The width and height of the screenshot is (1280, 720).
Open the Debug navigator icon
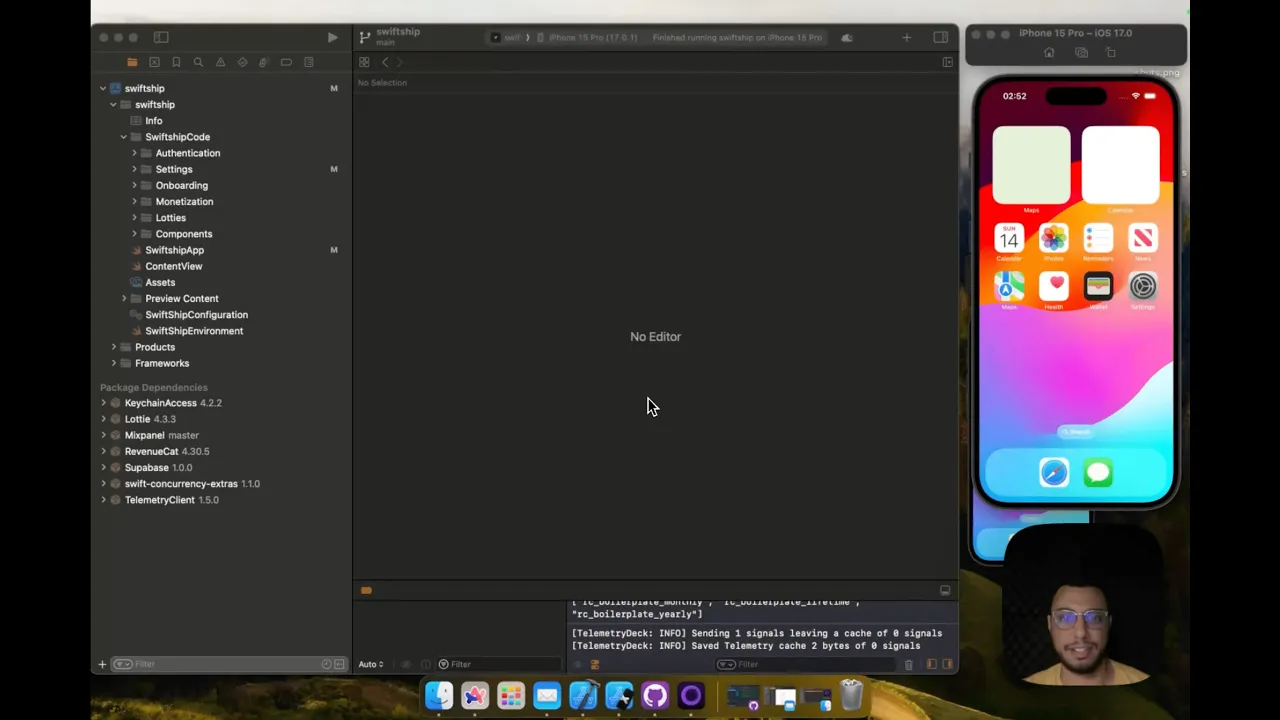[264, 62]
